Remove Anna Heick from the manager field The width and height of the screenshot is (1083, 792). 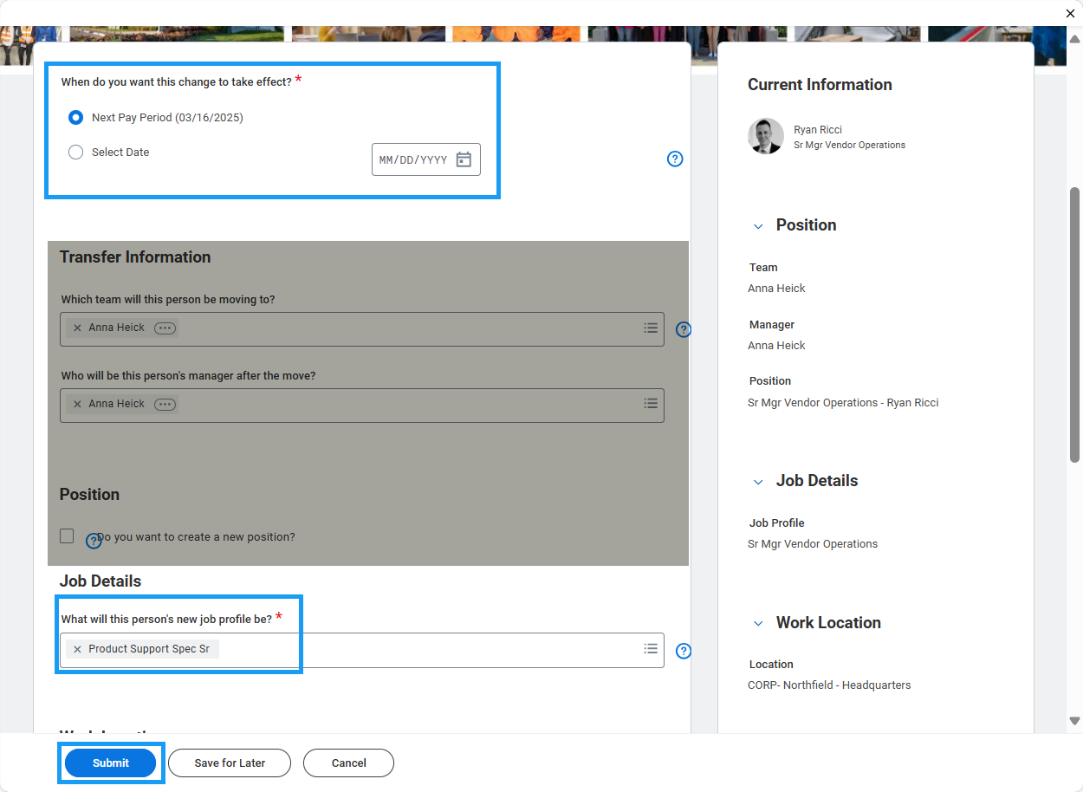(77, 404)
